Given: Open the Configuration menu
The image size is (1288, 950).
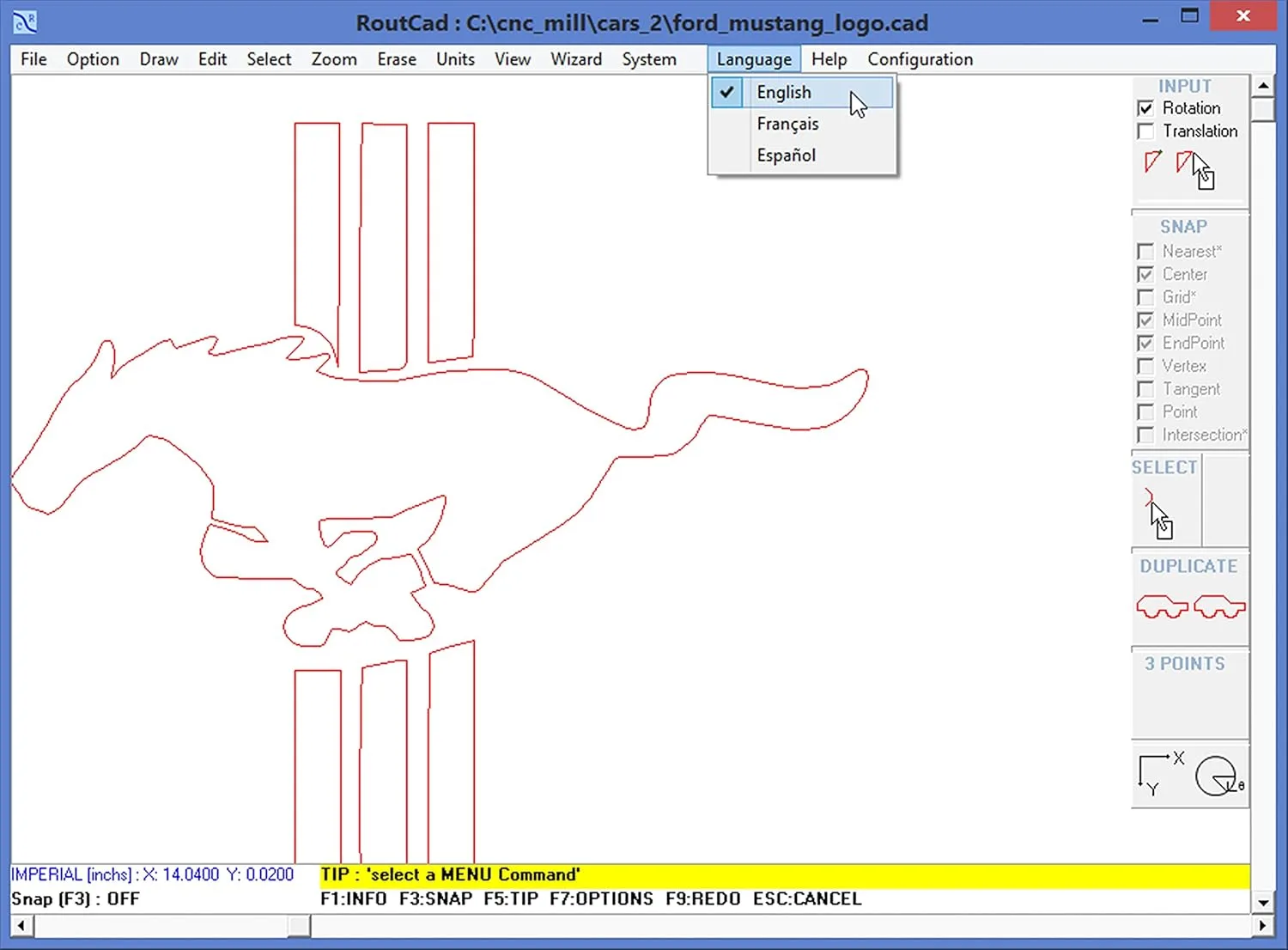Looking at the screenshot, I should coord(920,58).
